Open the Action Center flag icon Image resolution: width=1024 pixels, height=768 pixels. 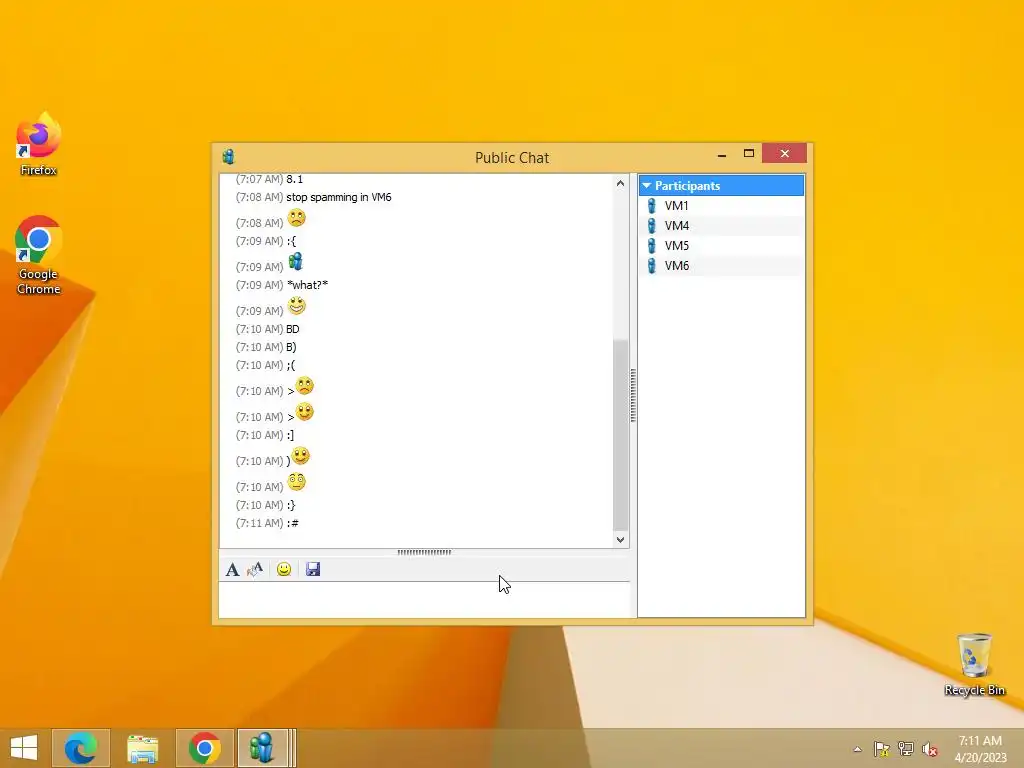(x=882, y=749)
